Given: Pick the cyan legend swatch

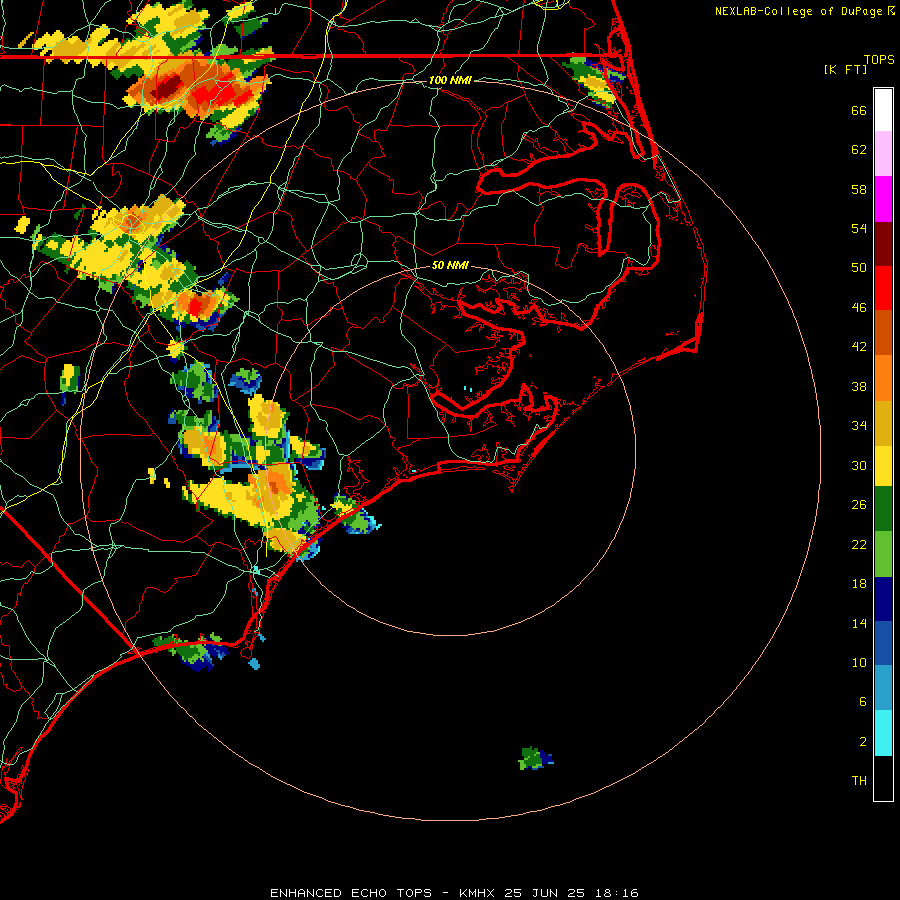Looking at the screenshot, I should coord(883,733).
